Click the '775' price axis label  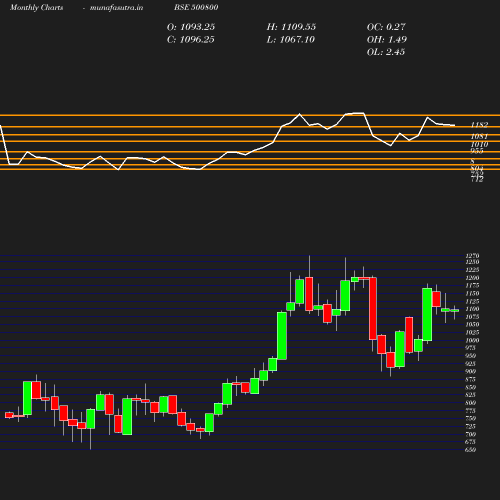tap(471, 411)
